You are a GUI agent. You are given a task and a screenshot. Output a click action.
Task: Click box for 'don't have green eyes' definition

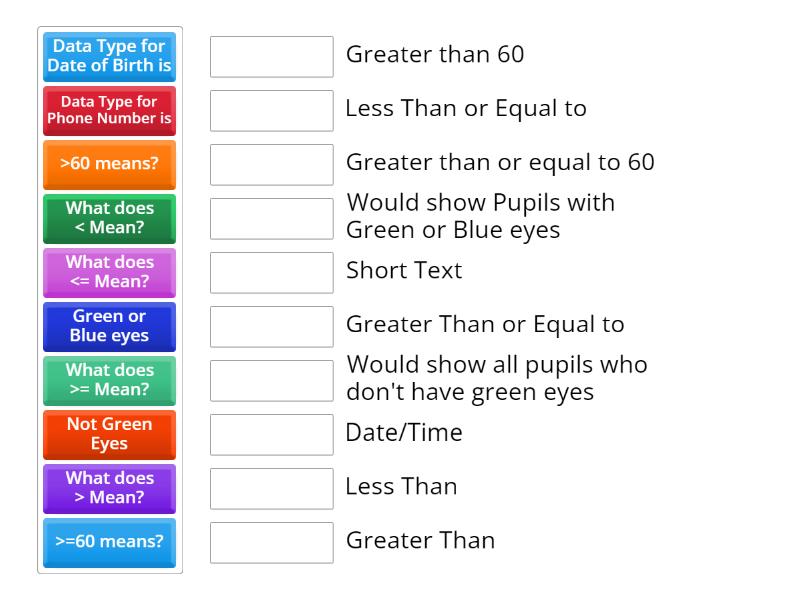(x=272, y=381)
